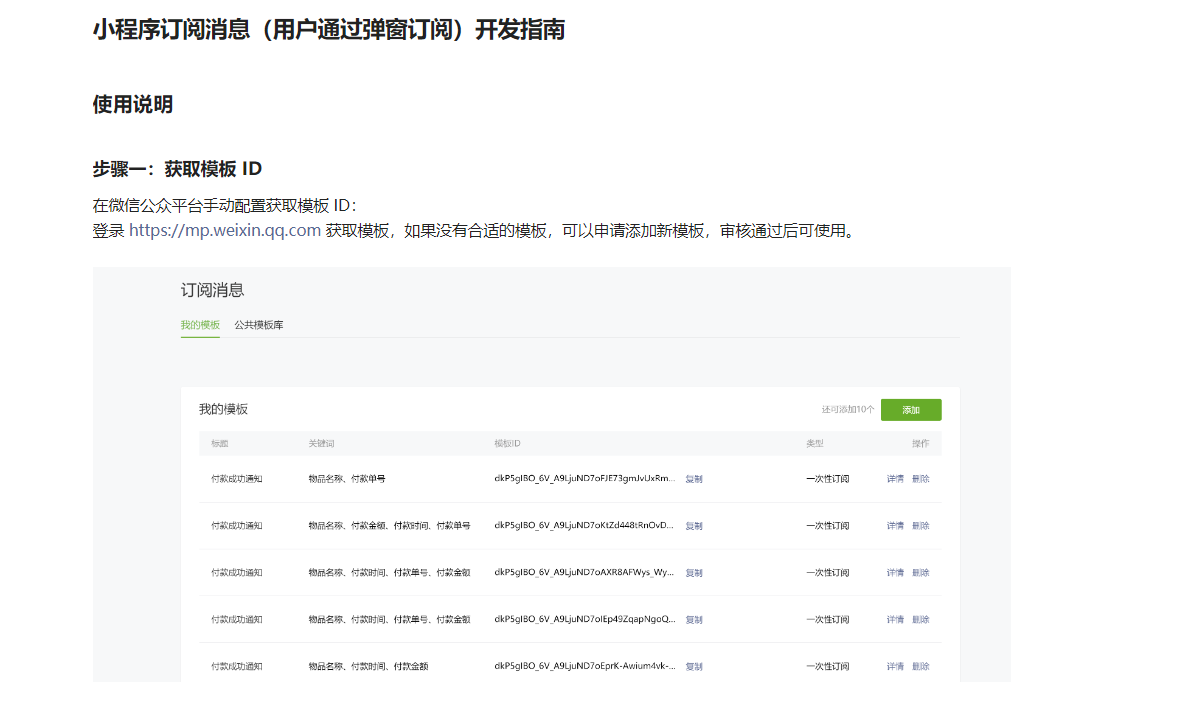Click the line 在微信公众平台手动配置获取模板 ID

224,205
